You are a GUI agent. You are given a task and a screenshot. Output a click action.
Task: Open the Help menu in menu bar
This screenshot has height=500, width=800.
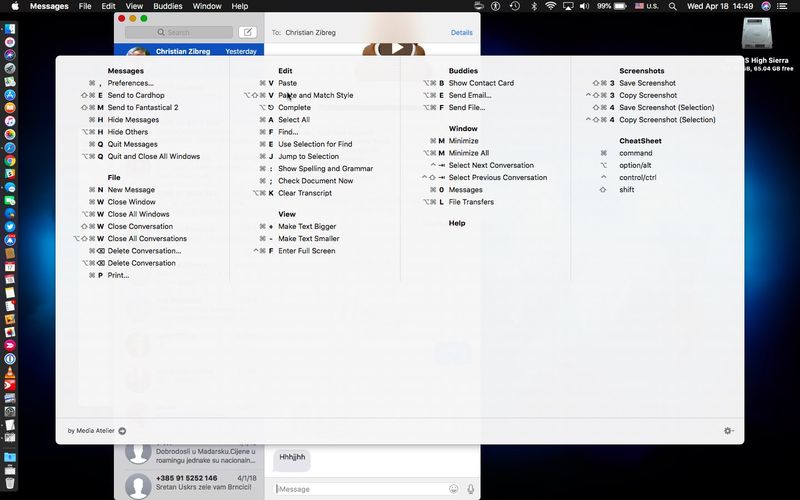239,6
